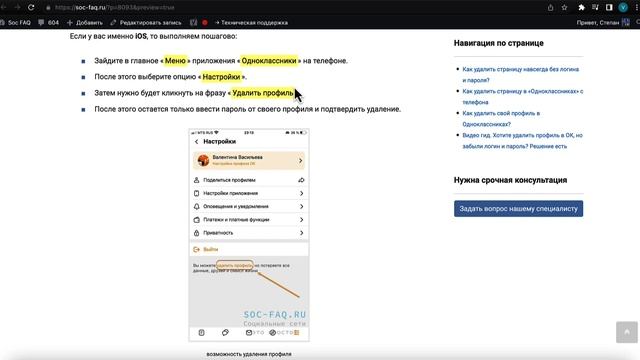Viewport: 640px width, 360px height.
Task: Click Добавить in the admin bar
Action: 85,23
